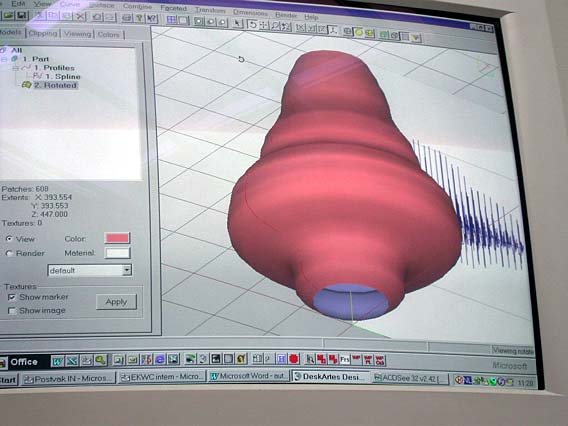The height and width of the screenshot is (426, 568).
Task: Switch to the Clipping tab
Action: pyautogui.click(x=43, y=33)
